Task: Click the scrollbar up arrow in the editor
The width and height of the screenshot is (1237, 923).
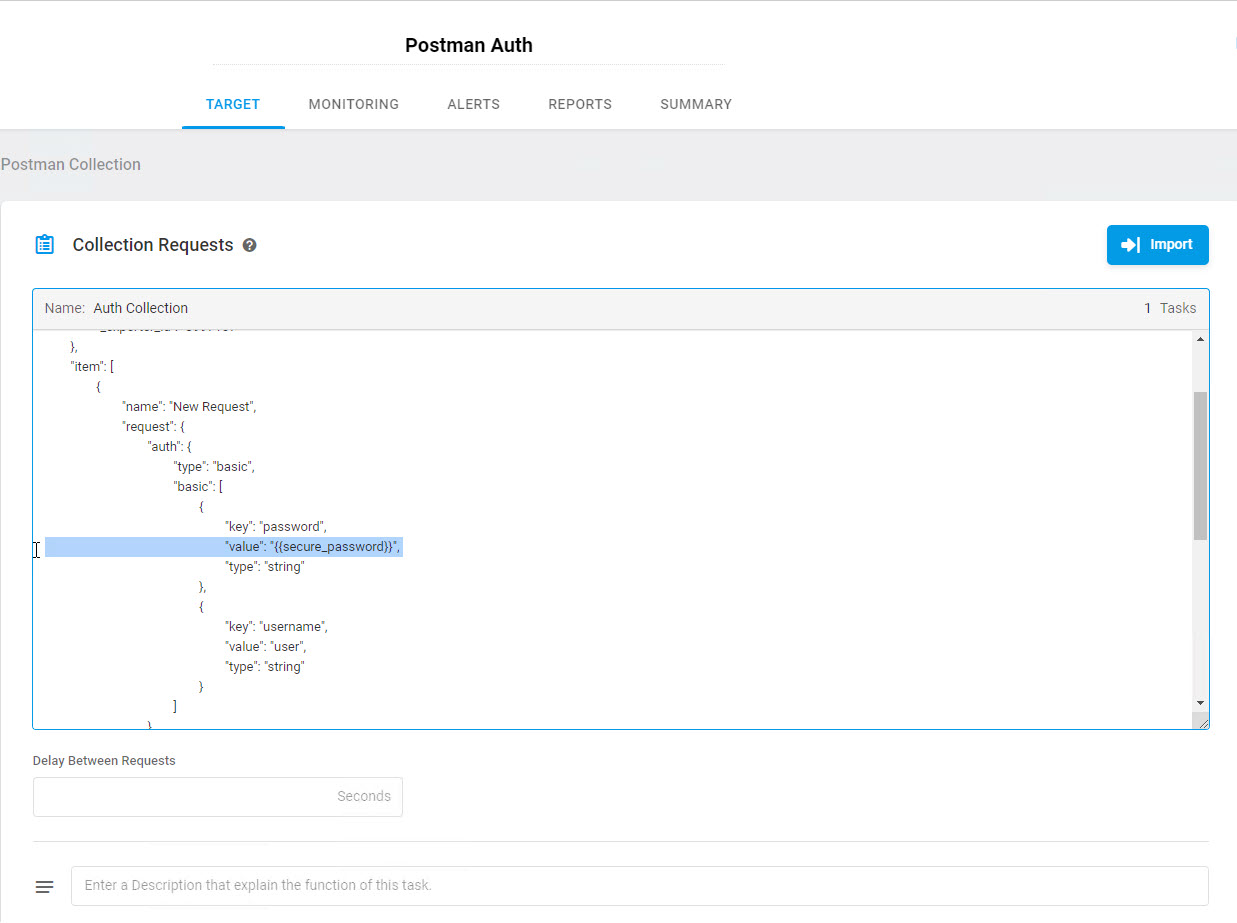Action: coord(1201,338)
